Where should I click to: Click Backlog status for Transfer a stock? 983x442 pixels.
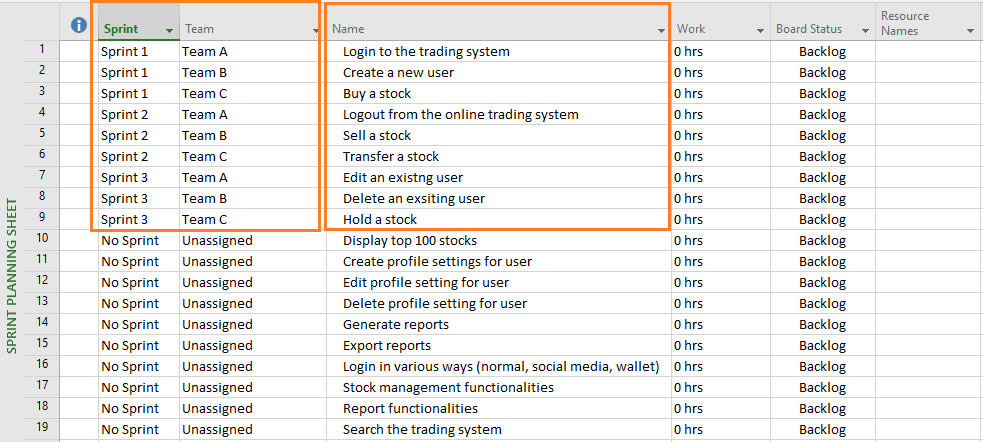click(822, 157)
